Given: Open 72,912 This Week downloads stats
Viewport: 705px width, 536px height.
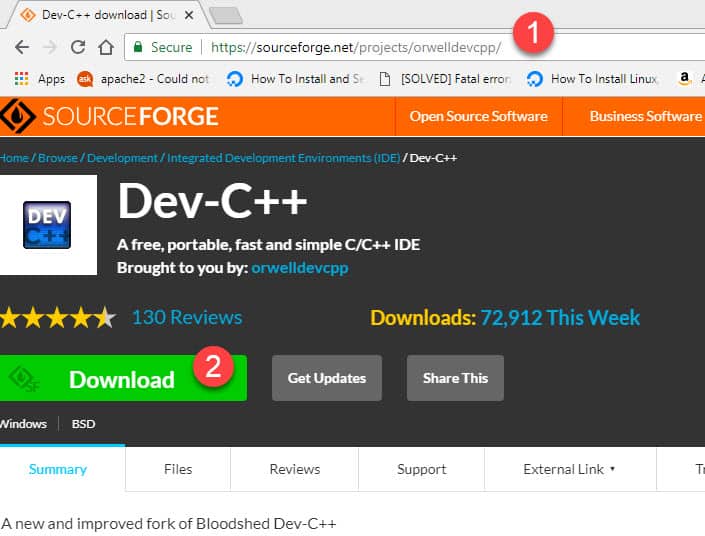Looking at the screenshot, I should point(560,317).
